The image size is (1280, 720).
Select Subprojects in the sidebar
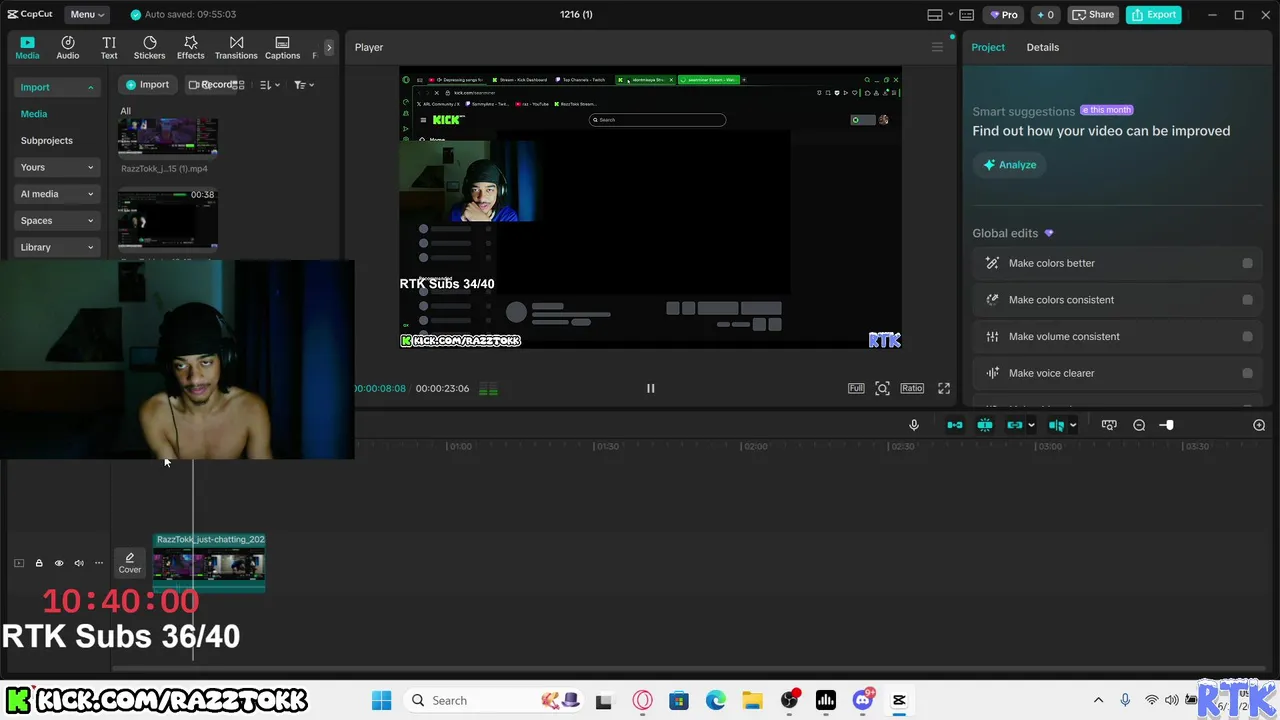[x=46, y=140]
